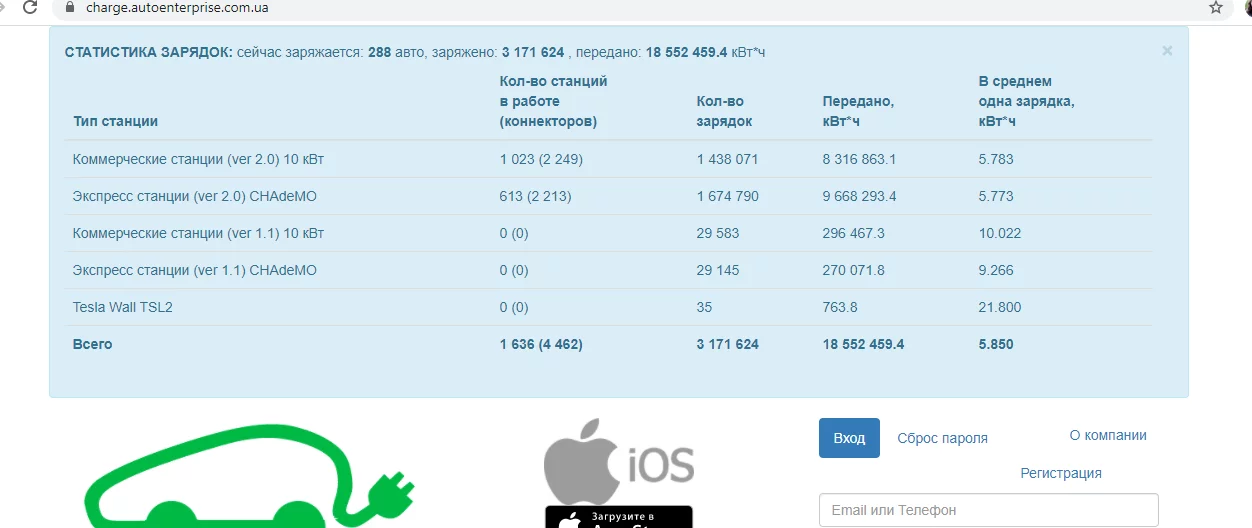This screenshot has width=1252, height=528.
Task: Click the average value 9.266
Action: coord(995,270)
